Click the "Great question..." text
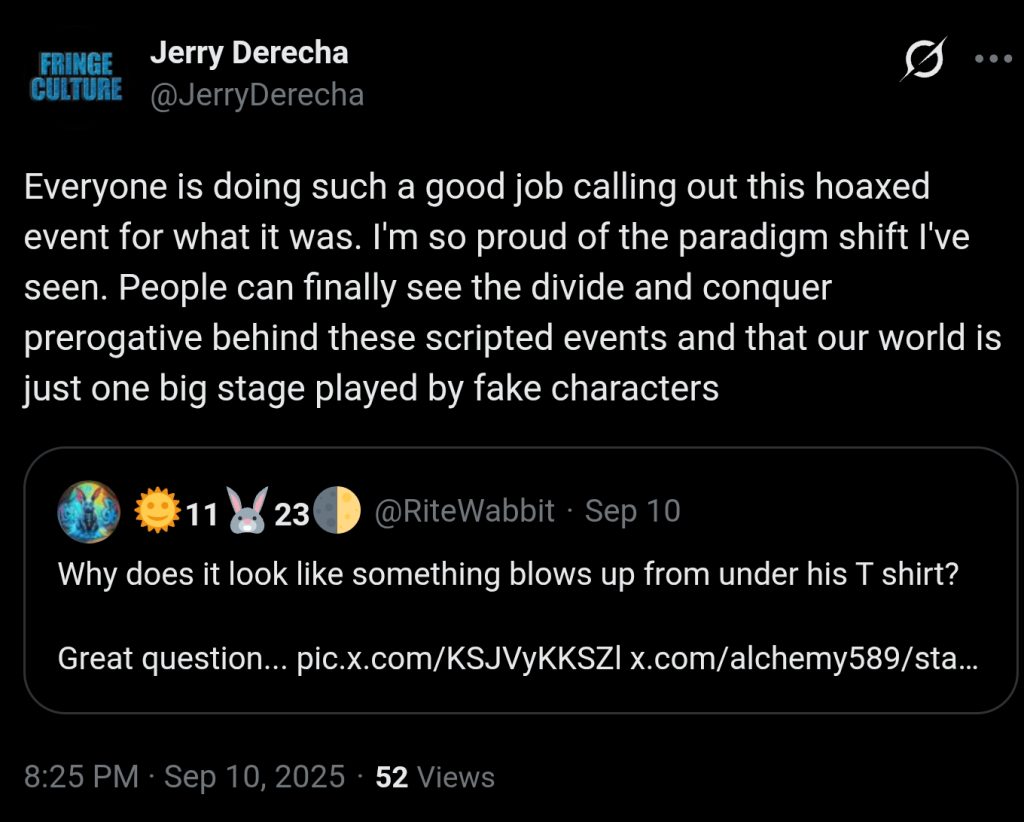1024x822 pixels. coord(172,659)
